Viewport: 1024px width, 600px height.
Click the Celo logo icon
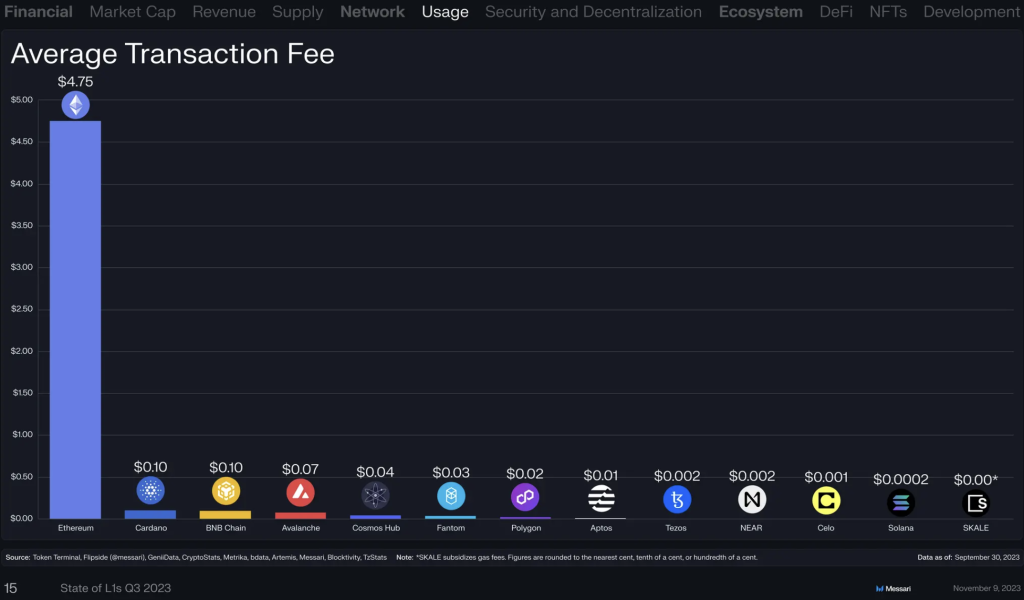tap(826, 501)
